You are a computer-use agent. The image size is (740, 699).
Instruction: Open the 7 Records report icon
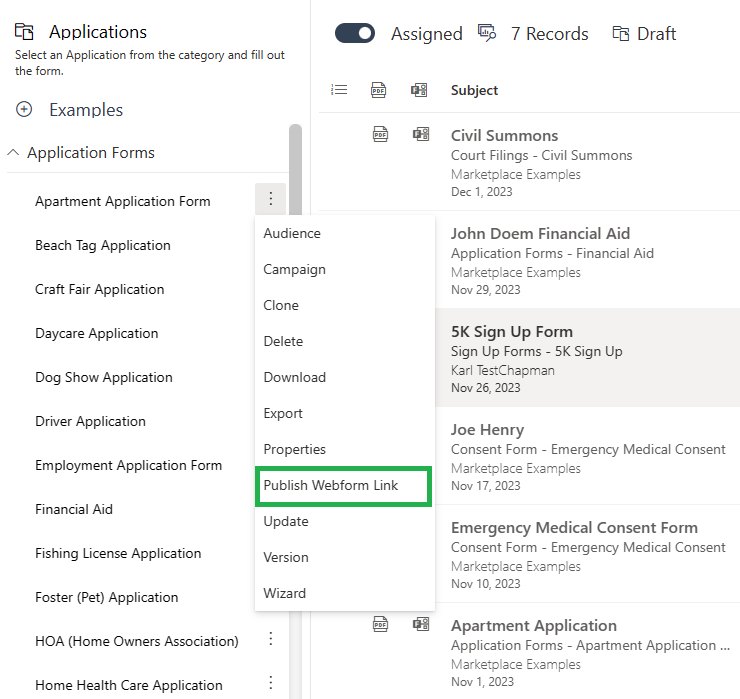pos(487,33)
